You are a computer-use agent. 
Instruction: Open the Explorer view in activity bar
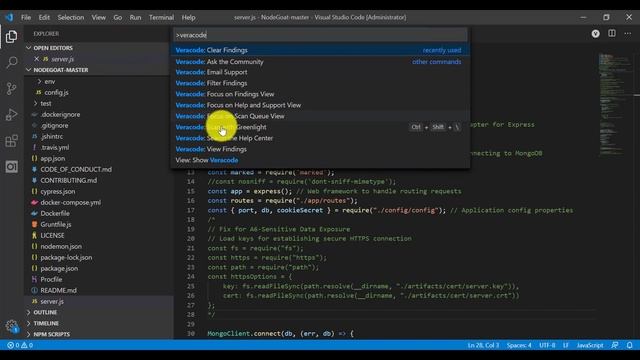pyautogui.click(x=11, y=37)
